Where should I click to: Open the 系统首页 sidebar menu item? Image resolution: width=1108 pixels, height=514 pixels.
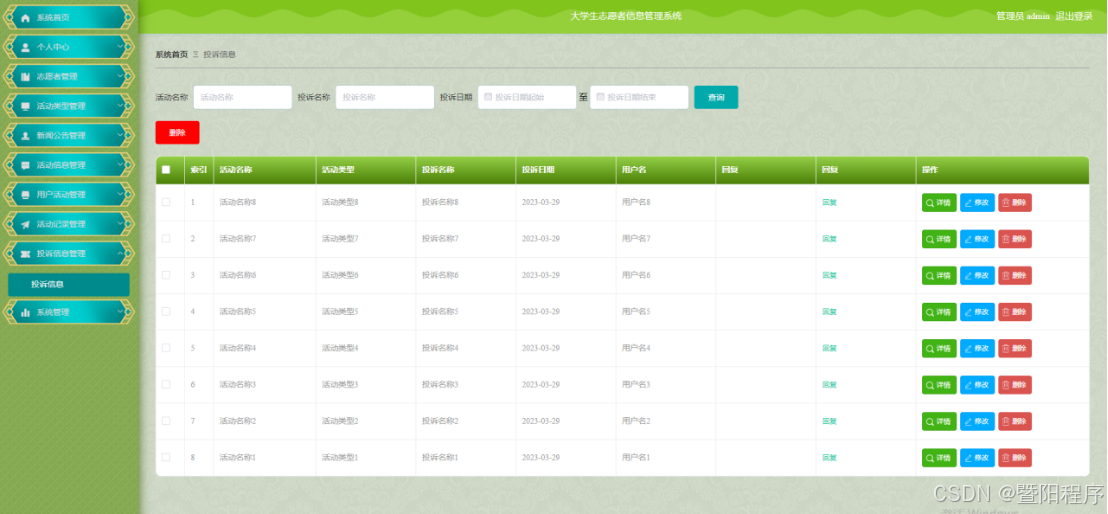[69, 18]
